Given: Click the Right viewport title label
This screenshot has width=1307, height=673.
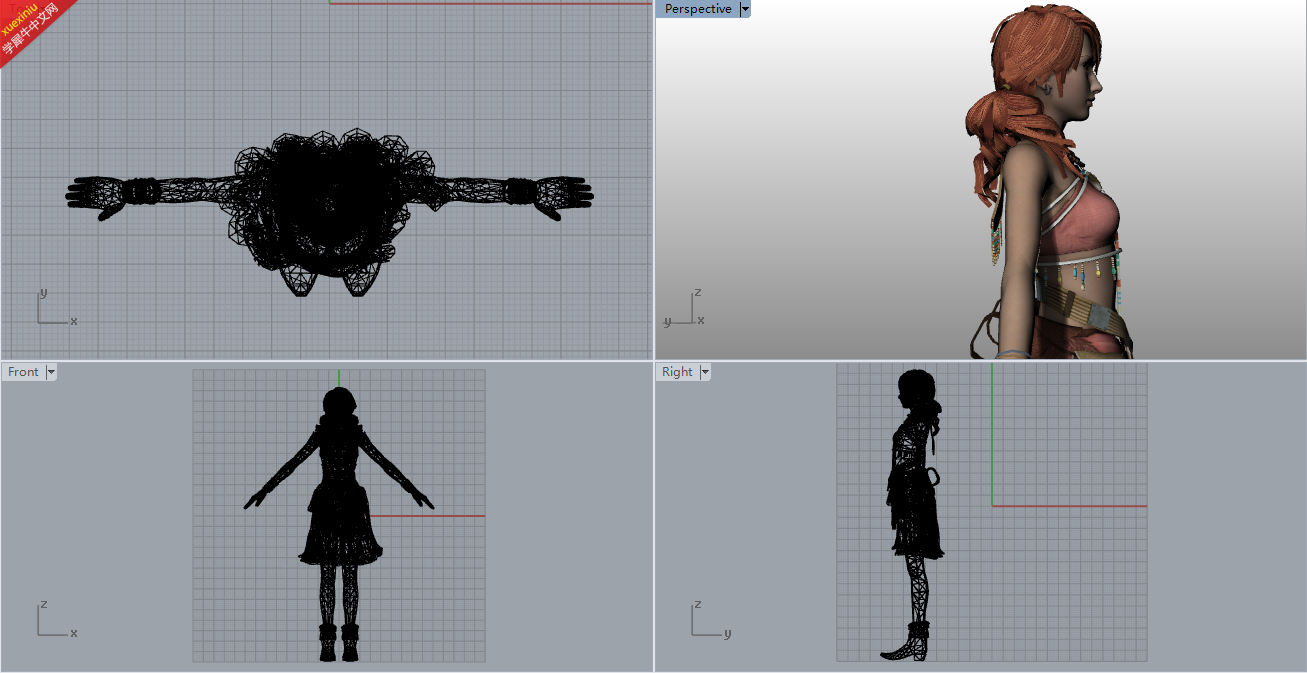Looking at the screenshot, I should click(677, 372).
